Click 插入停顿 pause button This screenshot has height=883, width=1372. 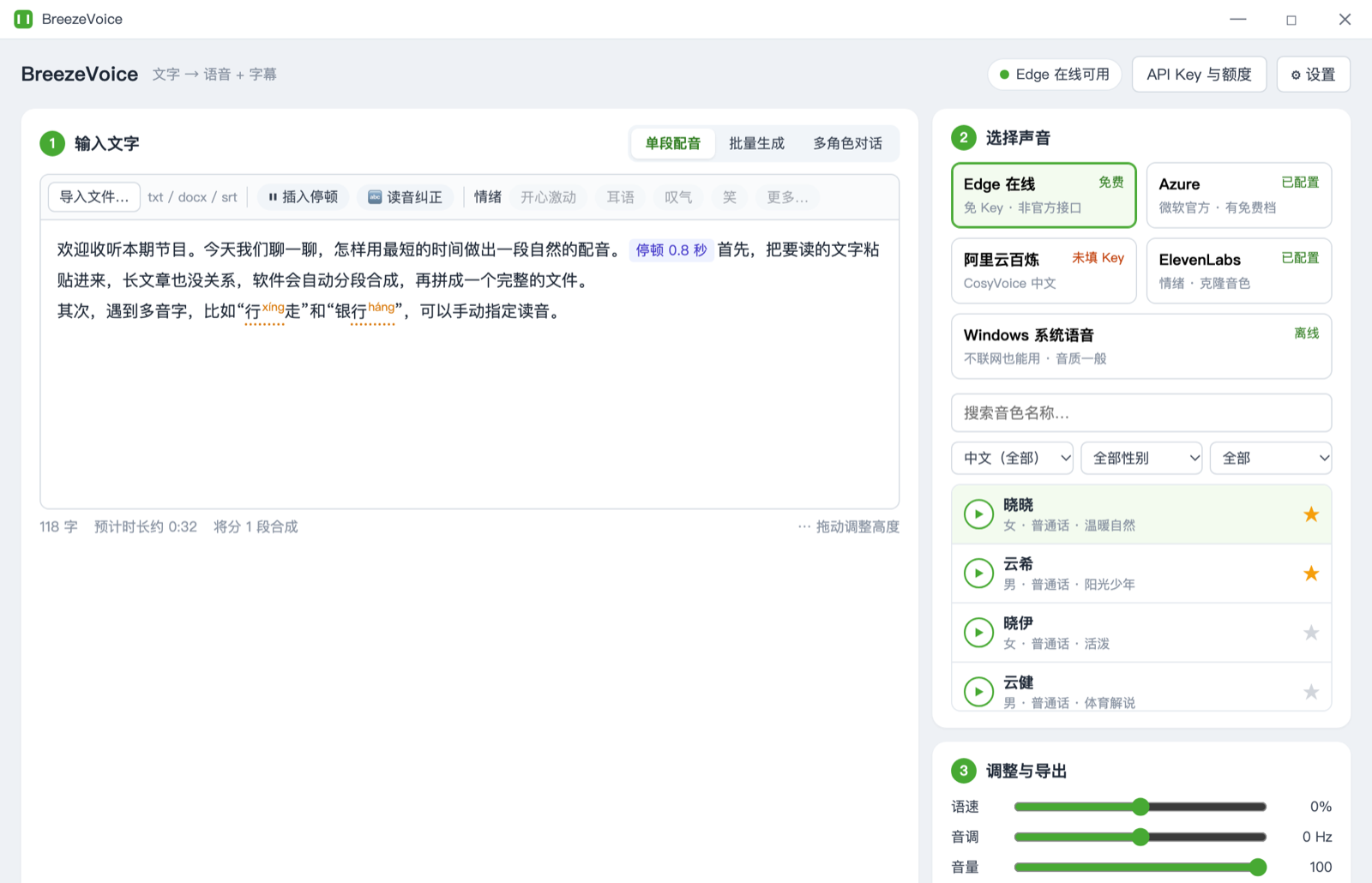click(303, 197)
